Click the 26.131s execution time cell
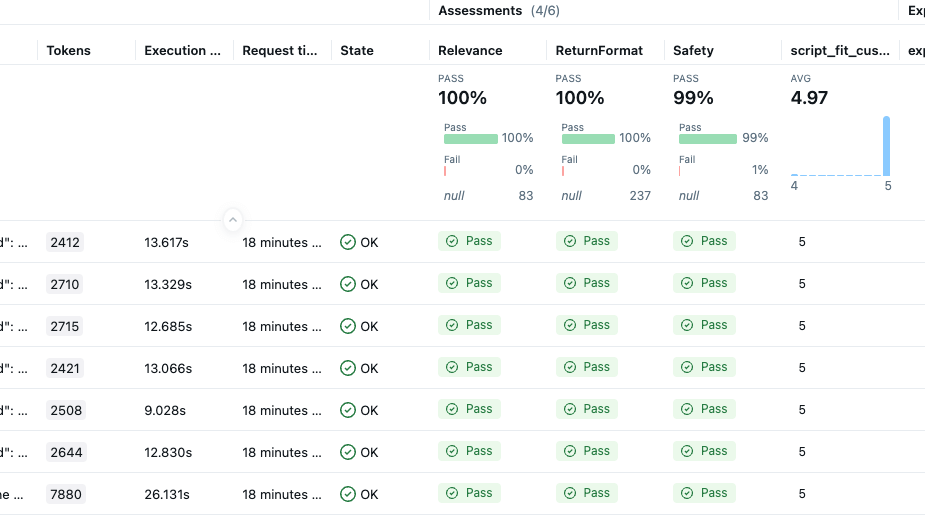The height and width of the screenshot is (516, 925). coord(168,494)
